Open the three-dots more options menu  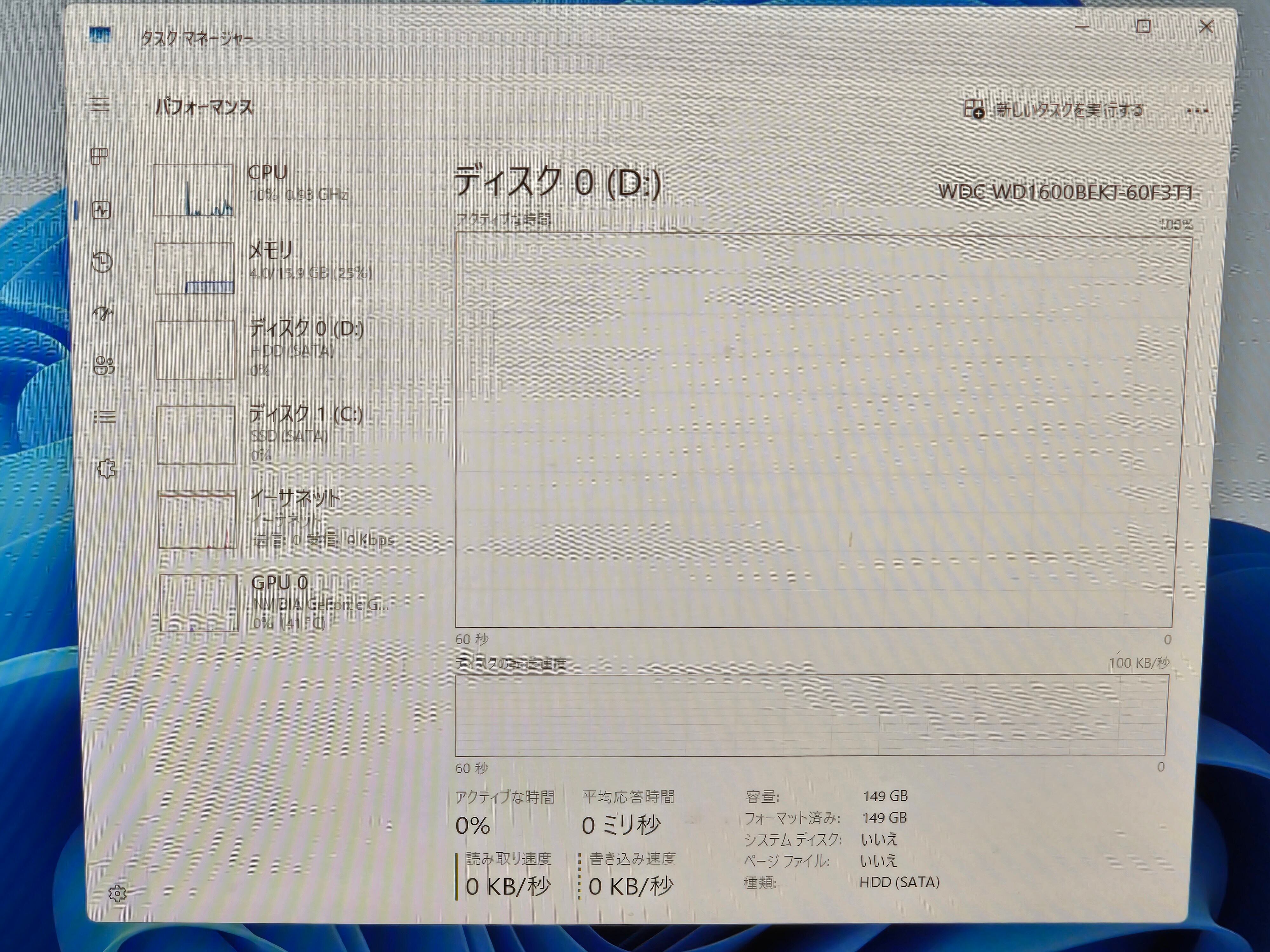click(1197, 111)
